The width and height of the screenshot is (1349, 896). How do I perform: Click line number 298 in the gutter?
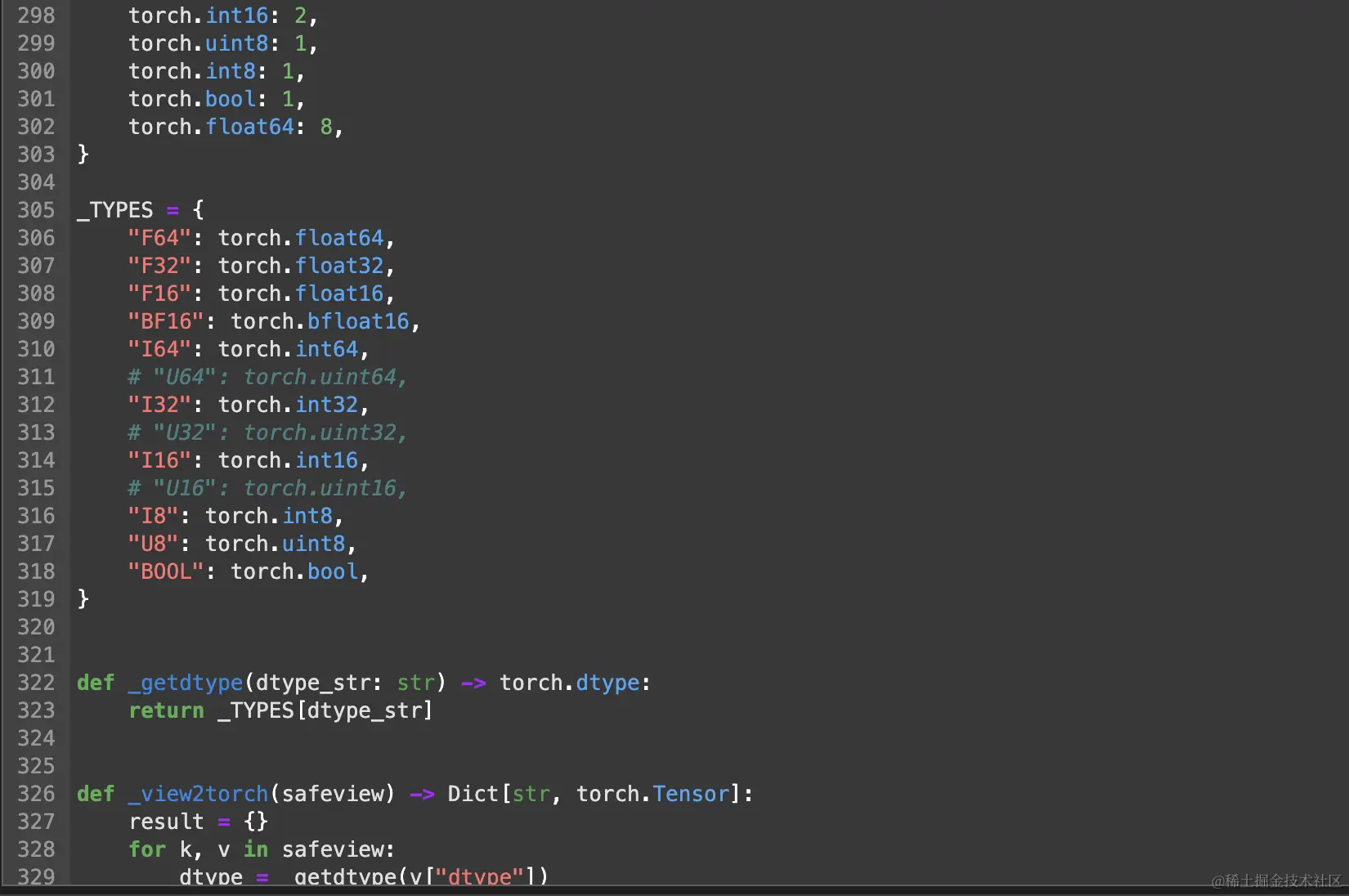(36, 16)
